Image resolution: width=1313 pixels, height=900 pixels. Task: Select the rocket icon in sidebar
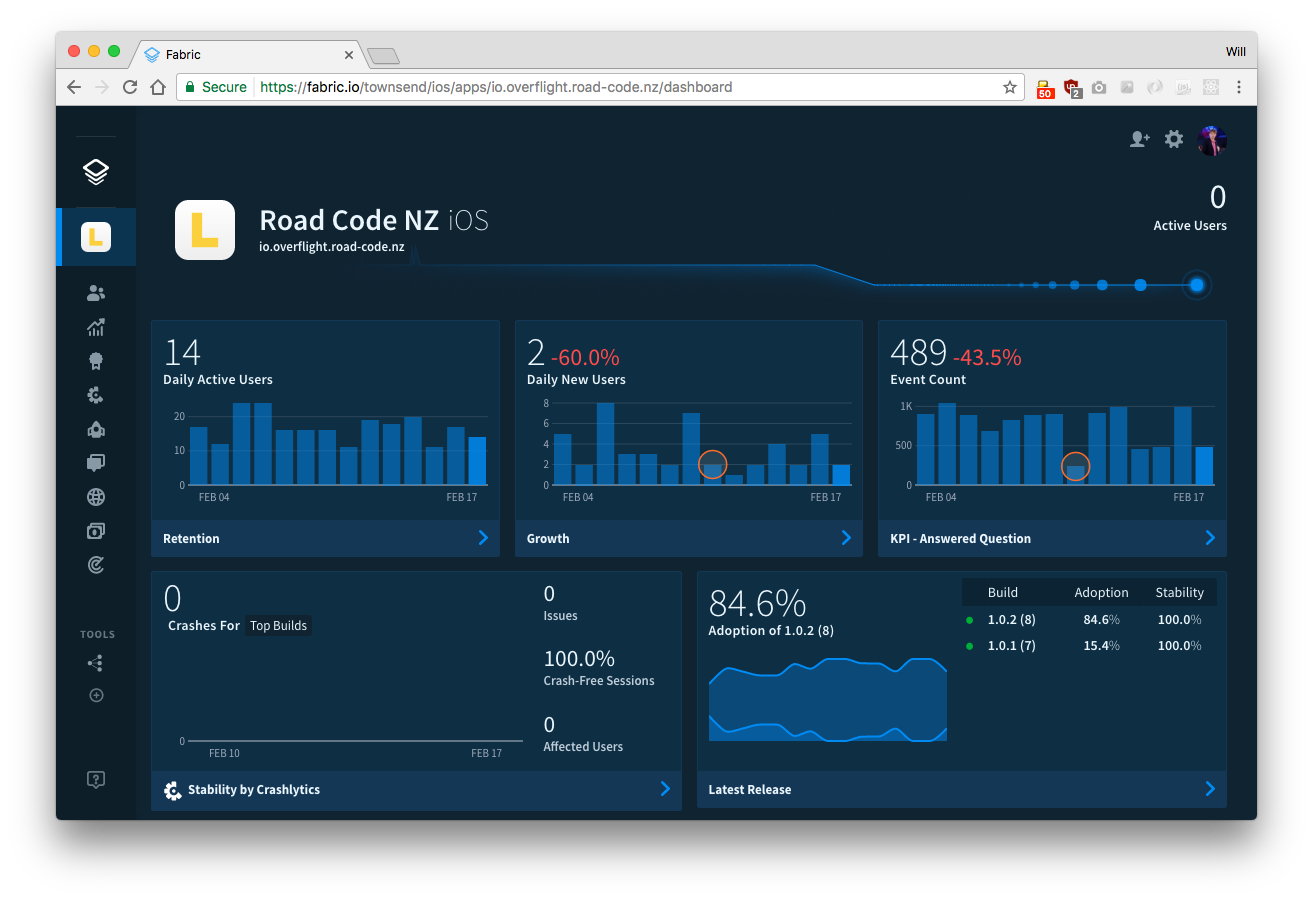click(x=96, y=429)
